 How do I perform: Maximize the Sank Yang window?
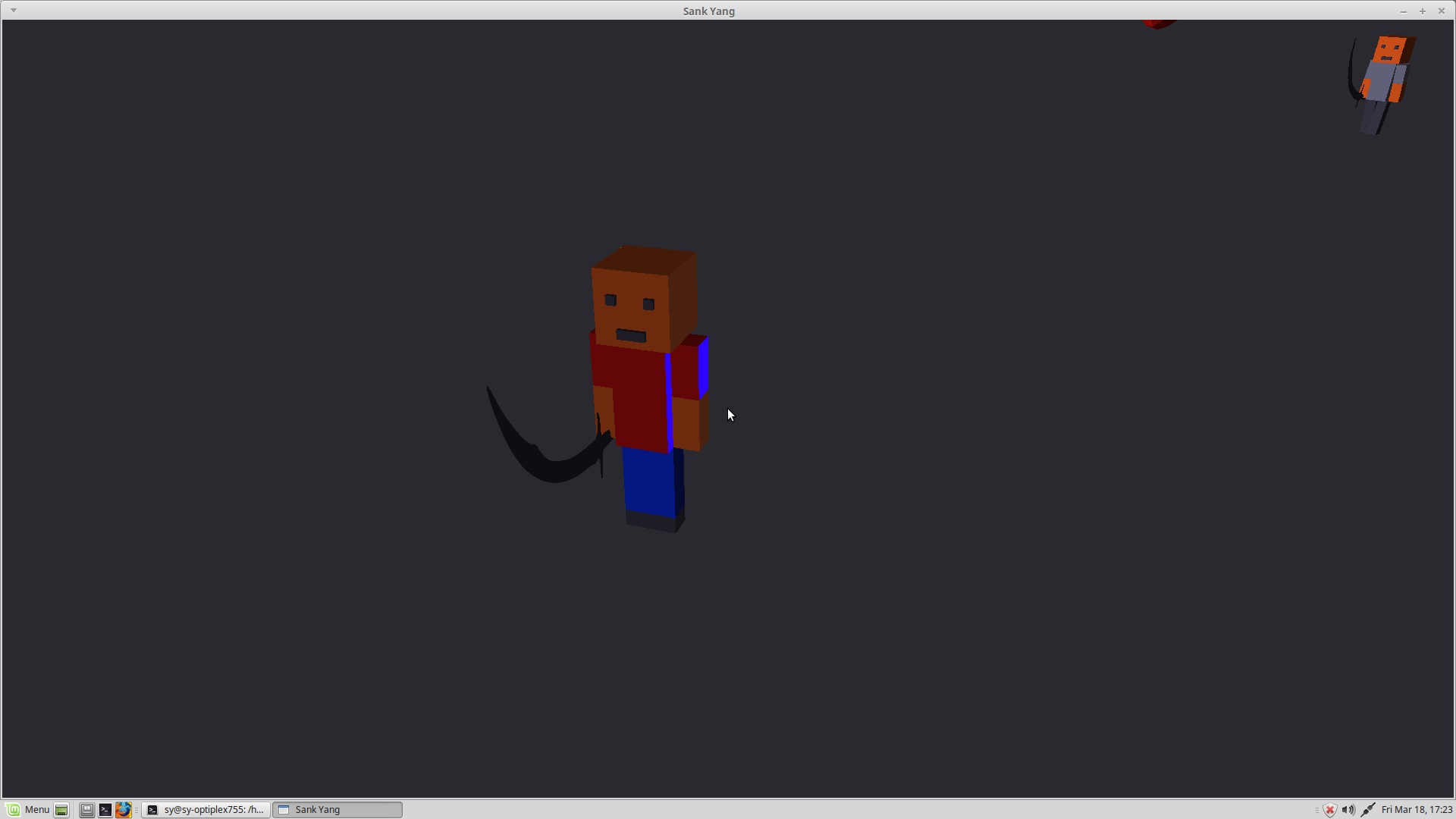[1423, 11]
